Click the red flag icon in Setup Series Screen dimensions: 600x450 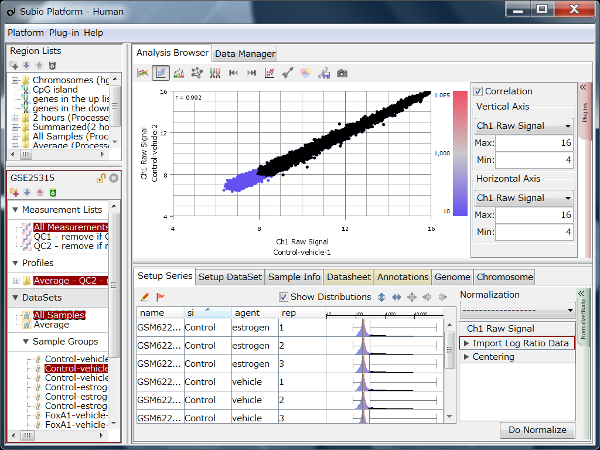tap(160, 297)
